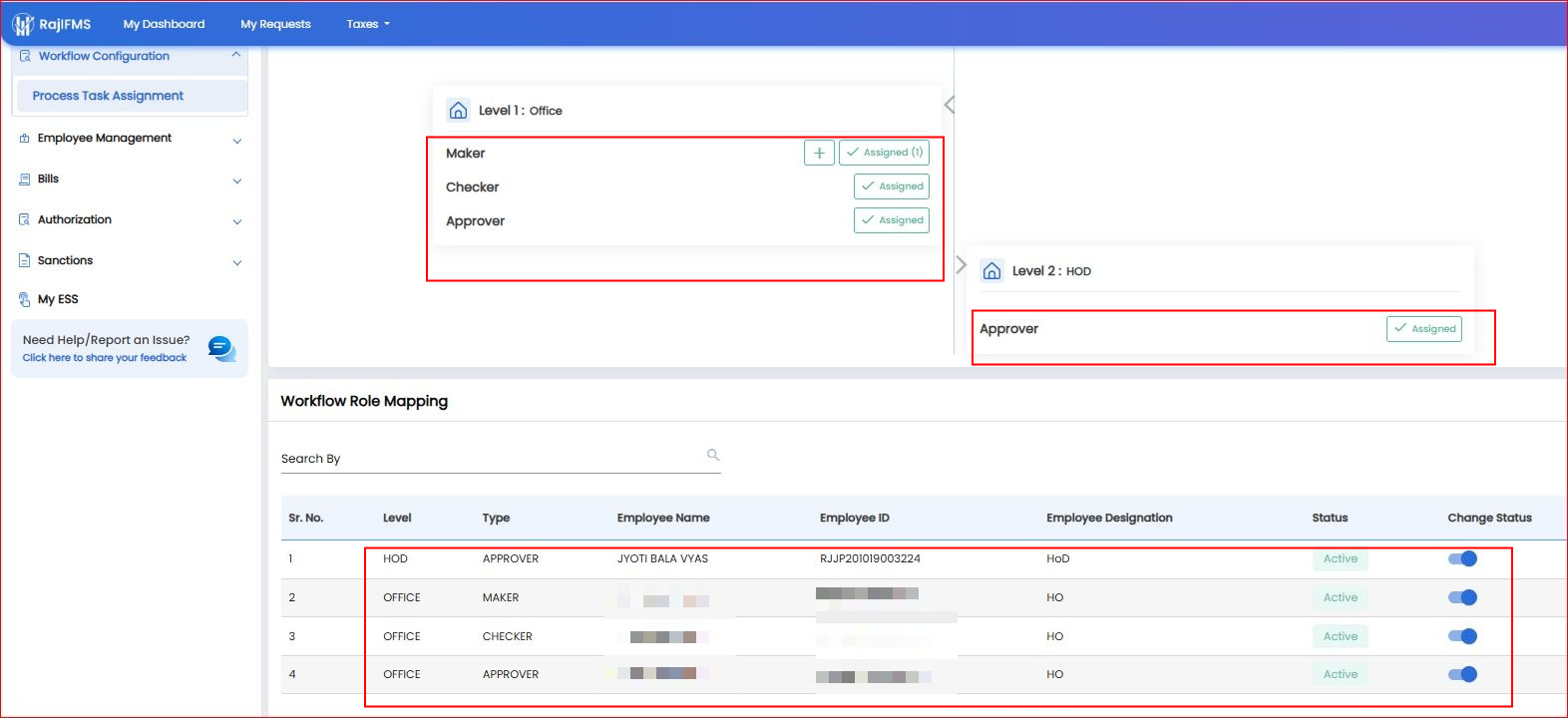Click the My ESS sidebar icon
This screenshot has width=1568, height=718.
[x=25, y=299]
